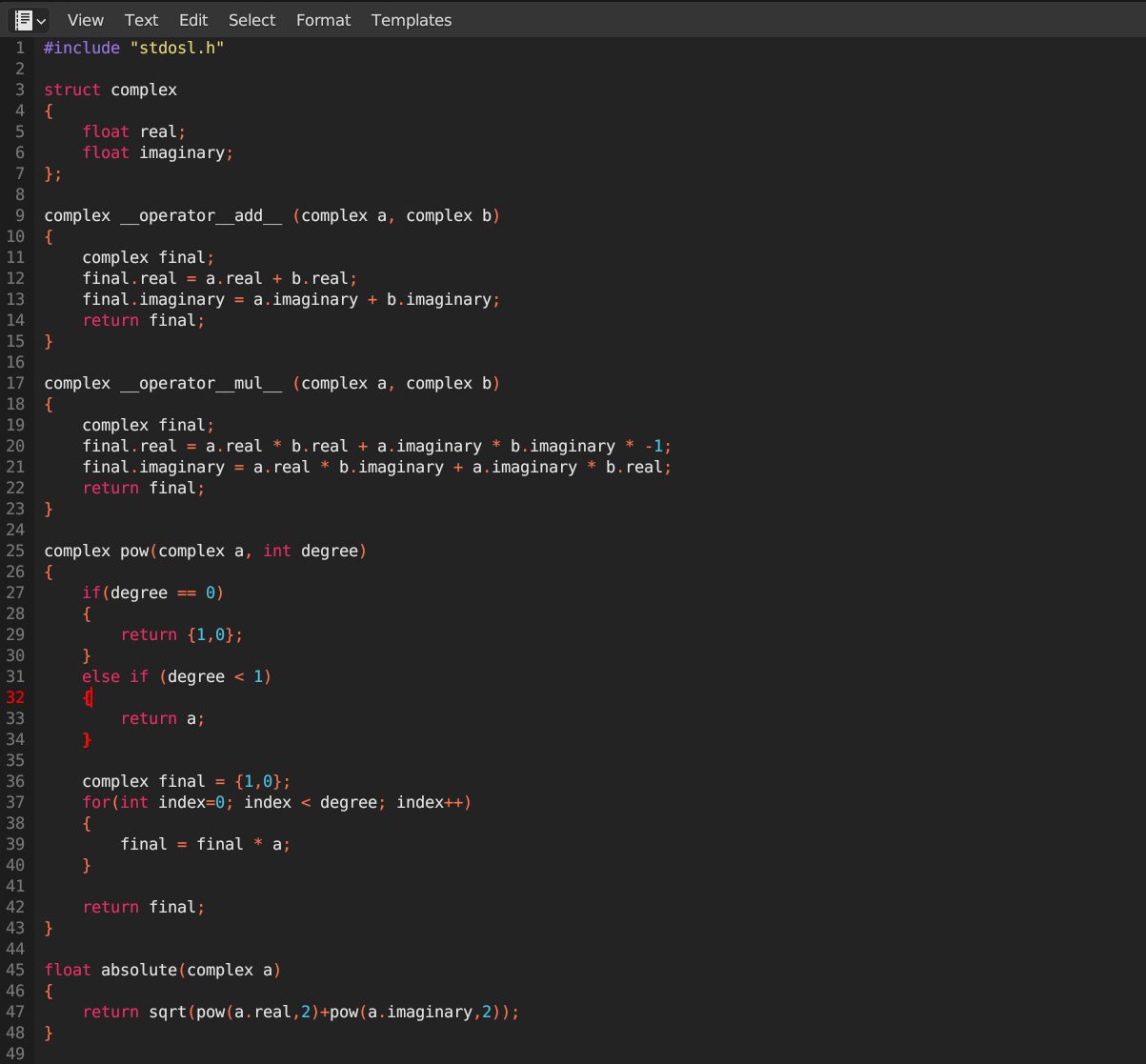The image size is (1146, 1064).
Task: Click the __operator__mul__ function name
Action: [x=201, y=383]
